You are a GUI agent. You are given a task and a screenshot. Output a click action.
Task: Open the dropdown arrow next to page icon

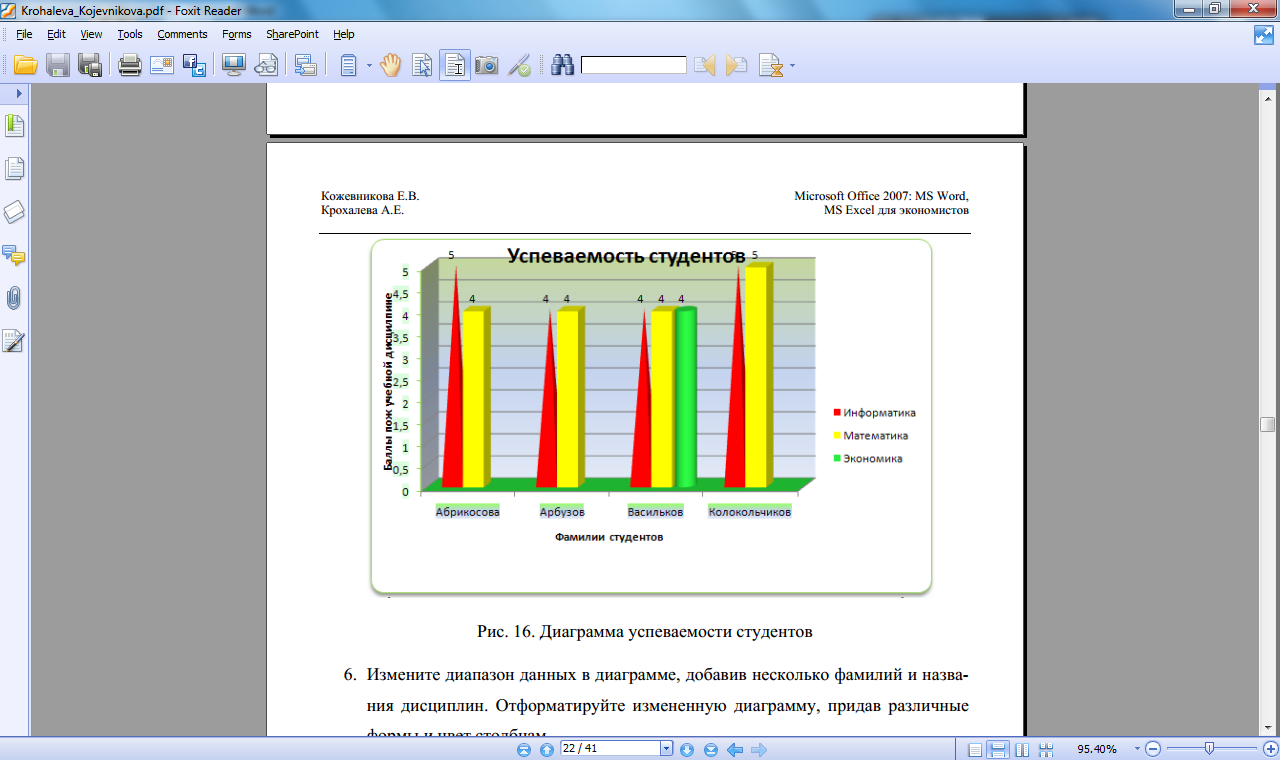[369, 66]
